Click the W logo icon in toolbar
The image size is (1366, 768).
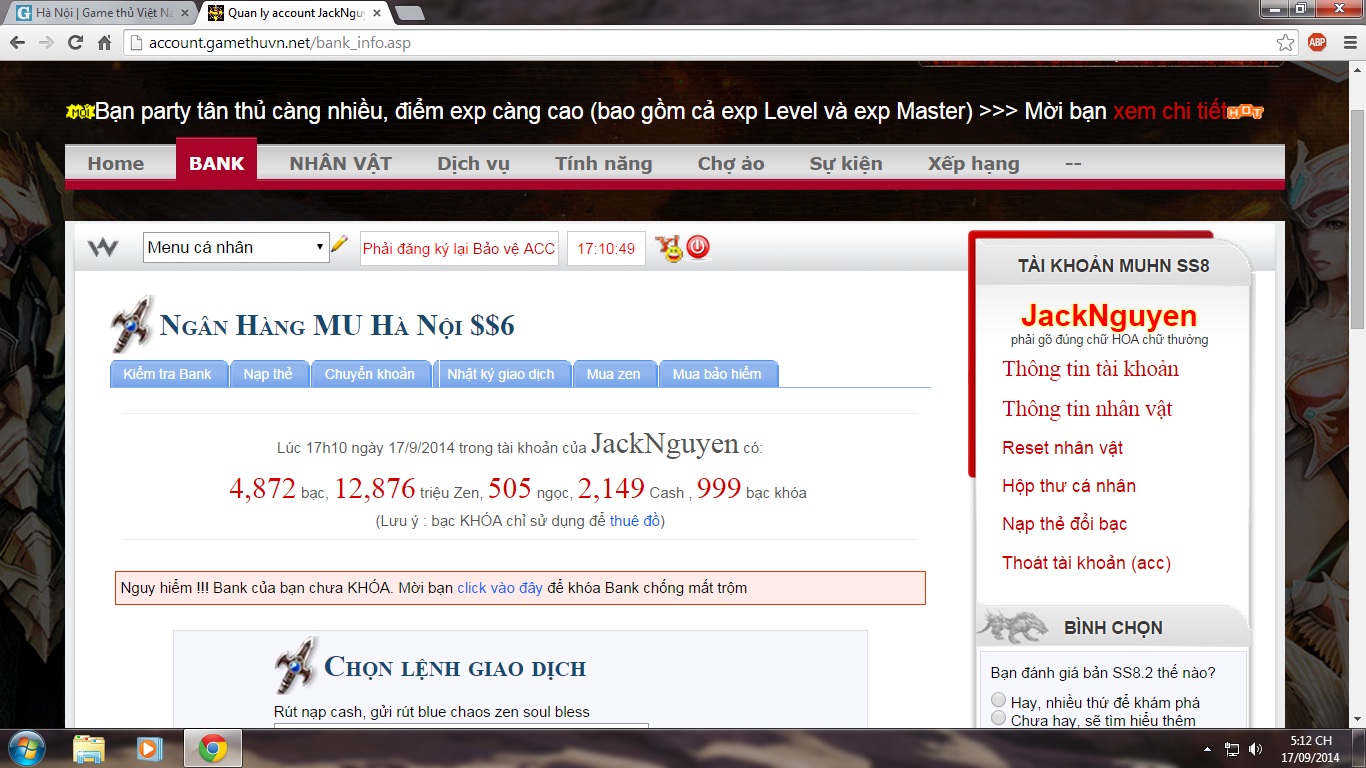point(103,248)
